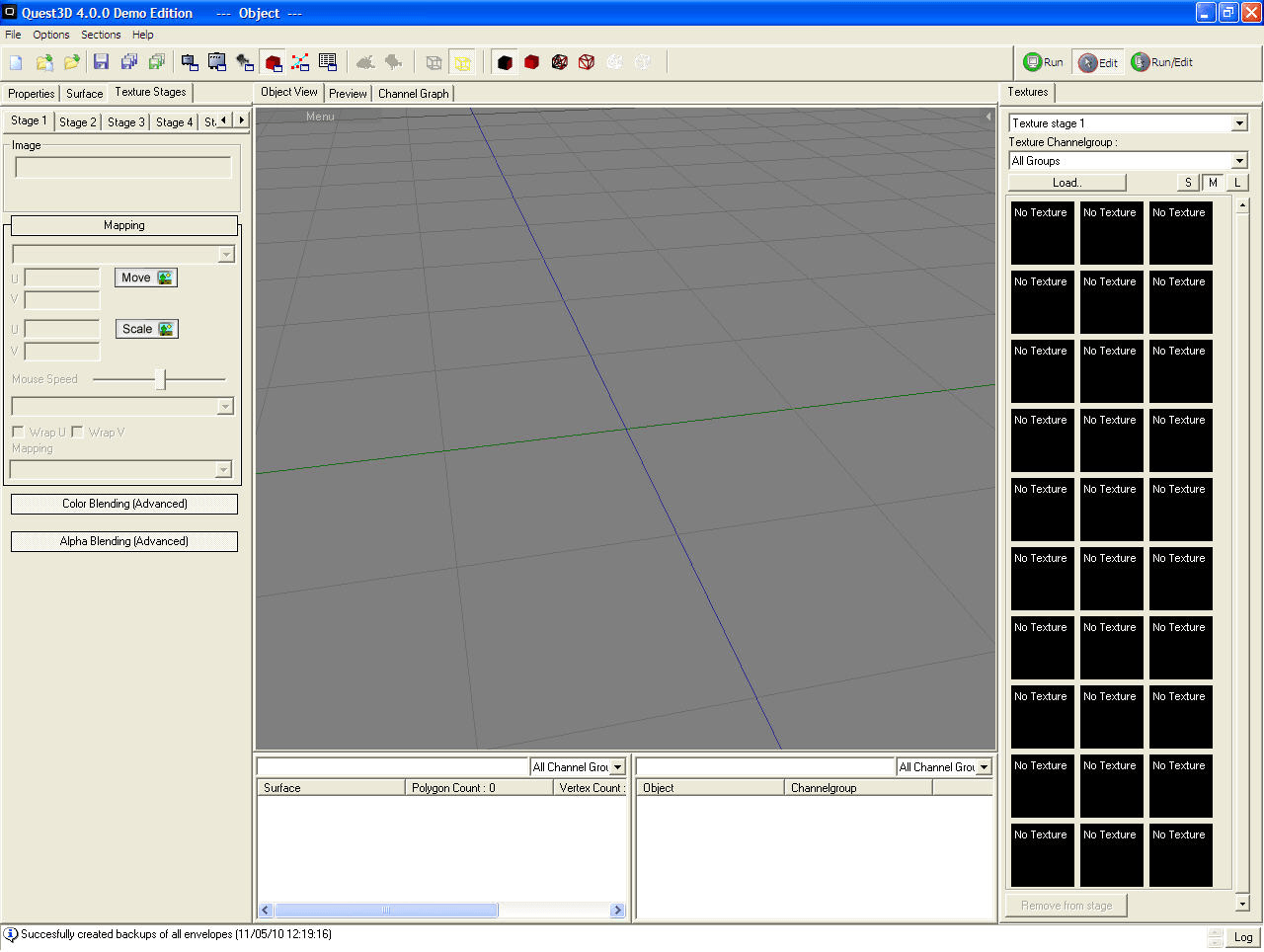Click Alpha Blending (Advanced) button
1264x952 pixels.
click(124, 541)
